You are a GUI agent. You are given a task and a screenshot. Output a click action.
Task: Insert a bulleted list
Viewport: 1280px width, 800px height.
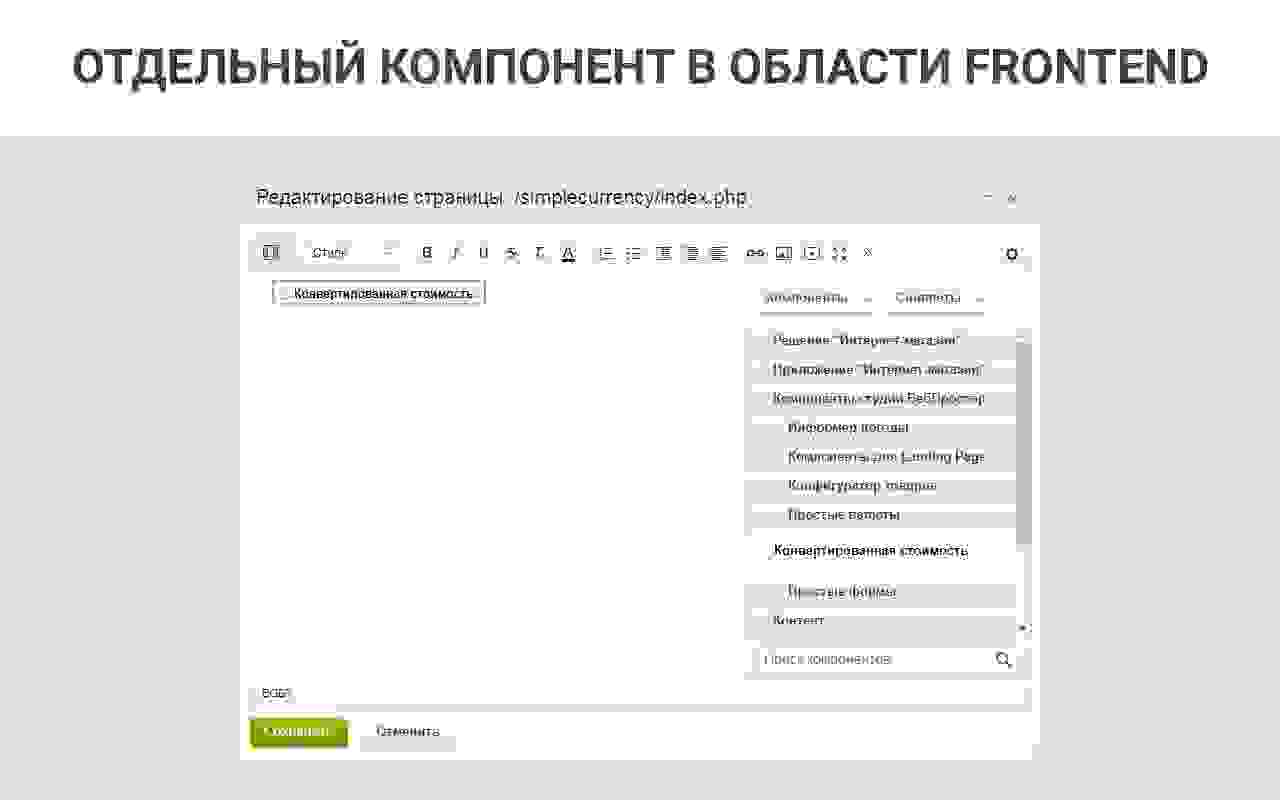pyautogui.click(x=633, y=253)
